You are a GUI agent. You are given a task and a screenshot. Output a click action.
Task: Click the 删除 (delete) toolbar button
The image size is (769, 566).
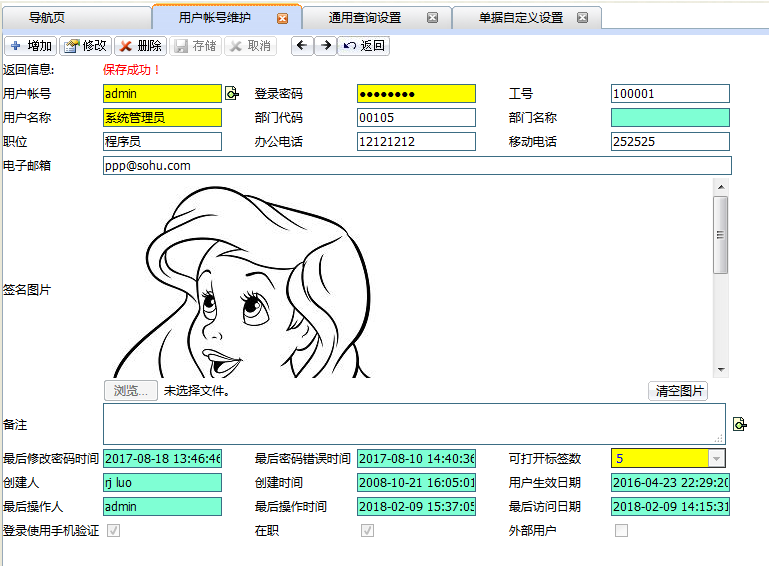click(141, 46)
